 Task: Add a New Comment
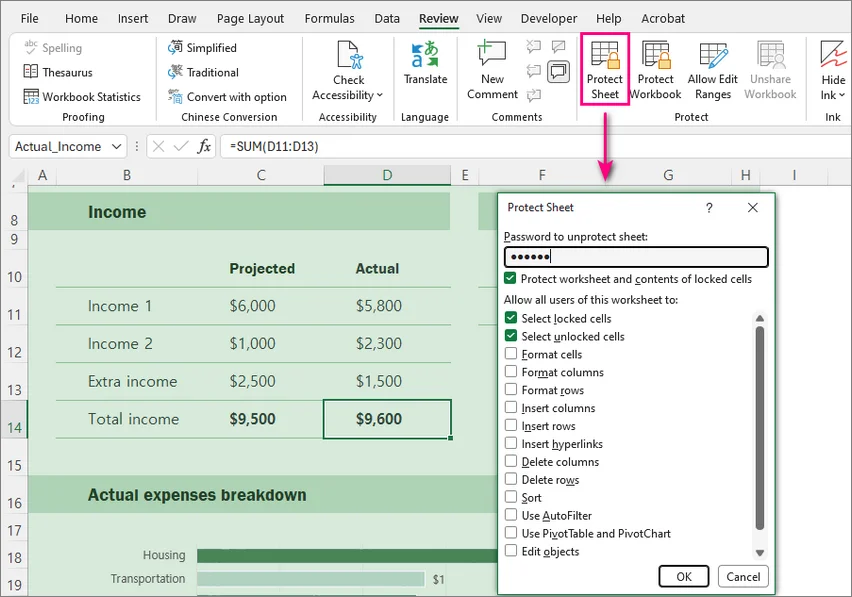point(492,70)
